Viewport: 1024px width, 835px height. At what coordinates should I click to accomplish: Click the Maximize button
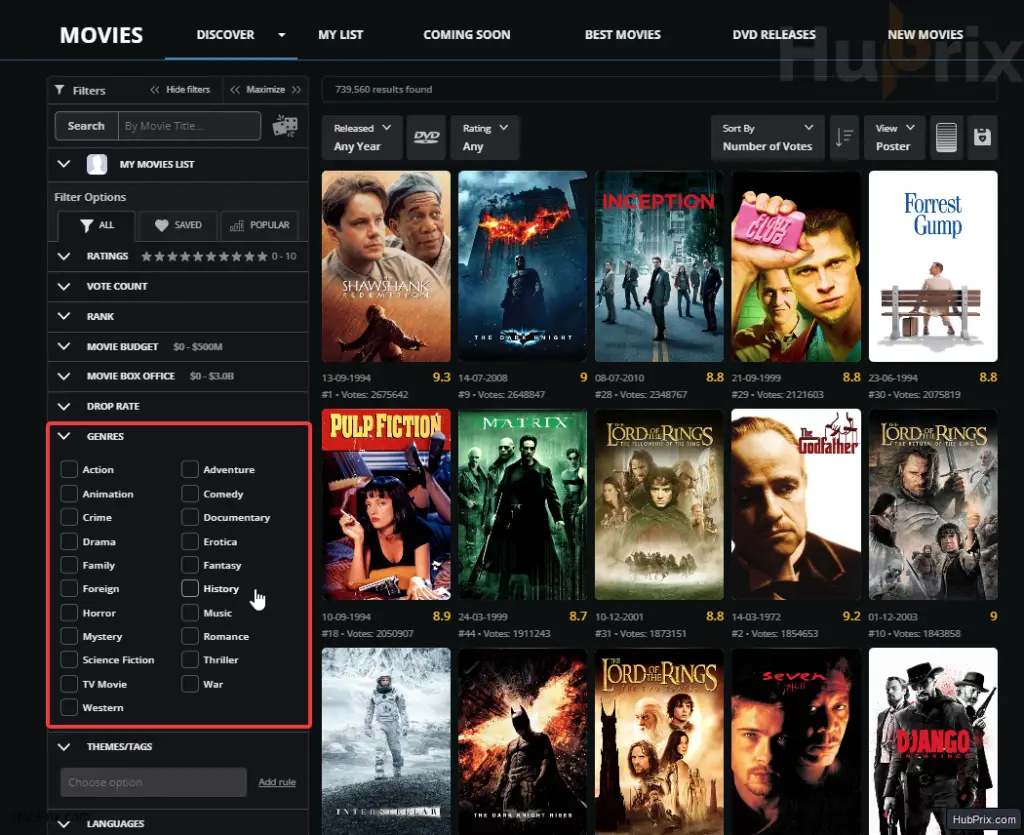[265, 89]
